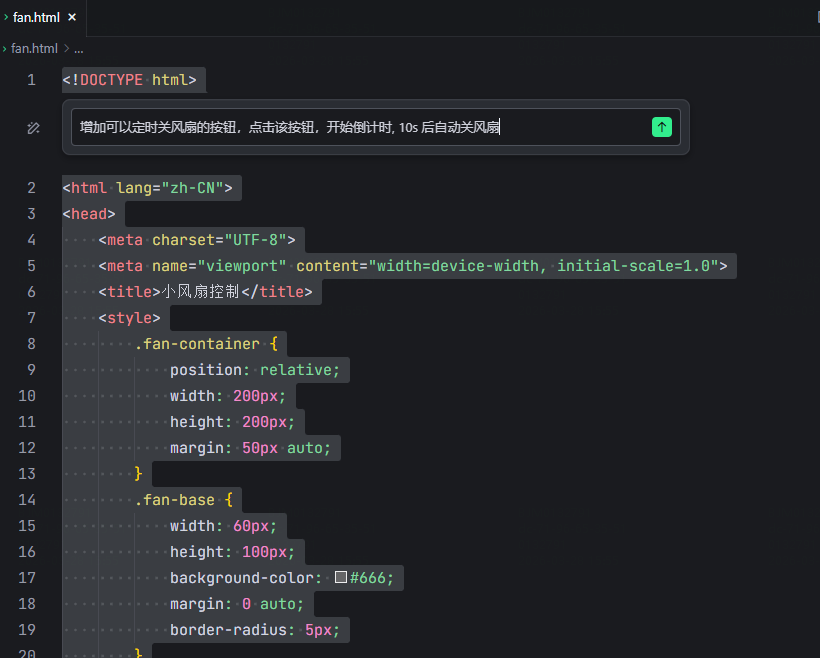Click line number 14 in gutter
The image size is (820, 658).
[x=27, y=500]
